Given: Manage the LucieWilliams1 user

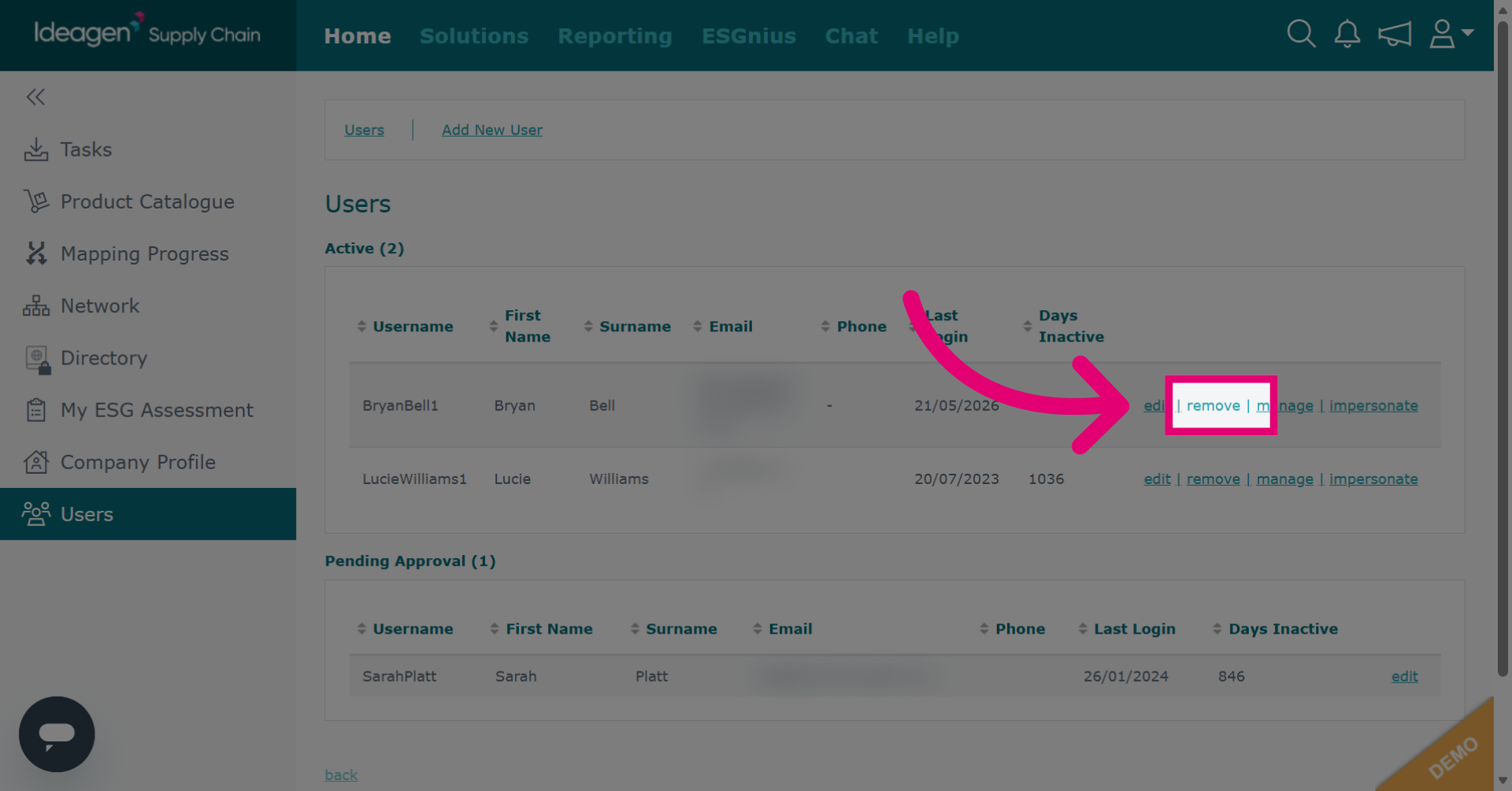Looking at the screenshot, I should tap(1284, 479).
